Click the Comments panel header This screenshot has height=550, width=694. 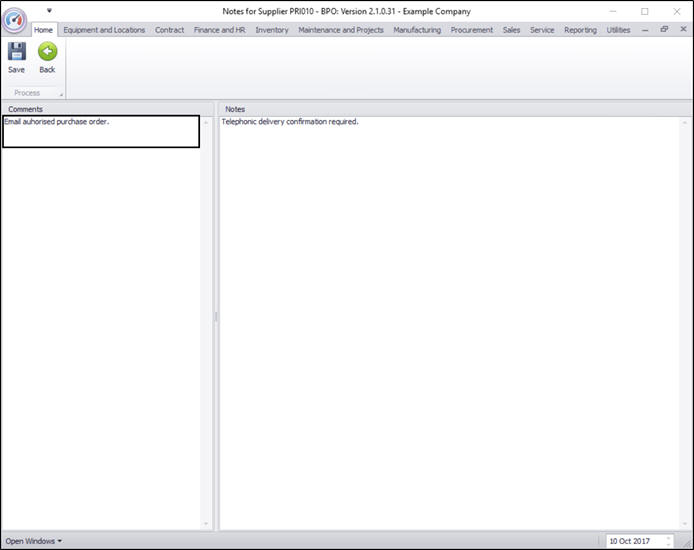pos(108,109)
